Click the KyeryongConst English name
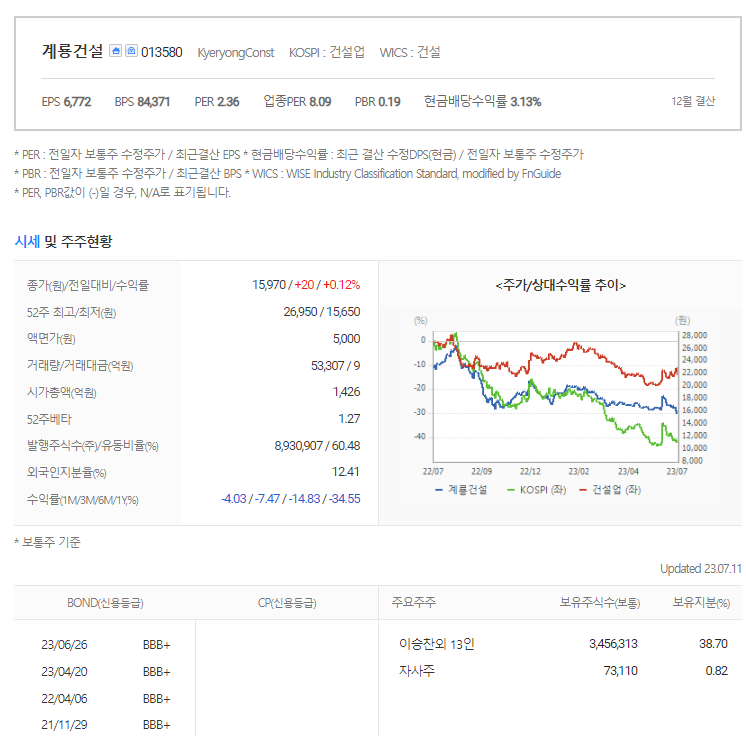Viewport: 746px width, 736px height. [236, 52]
